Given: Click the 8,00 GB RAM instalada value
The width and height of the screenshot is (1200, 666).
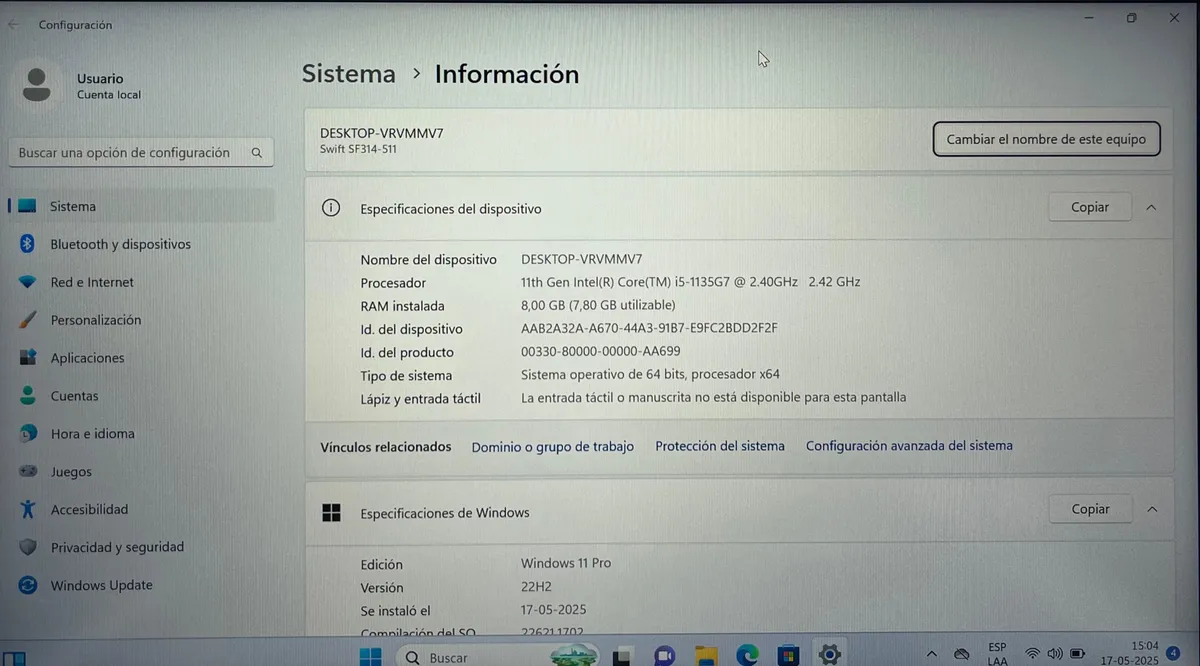Looking at the screenshot, I should [598, 305].
